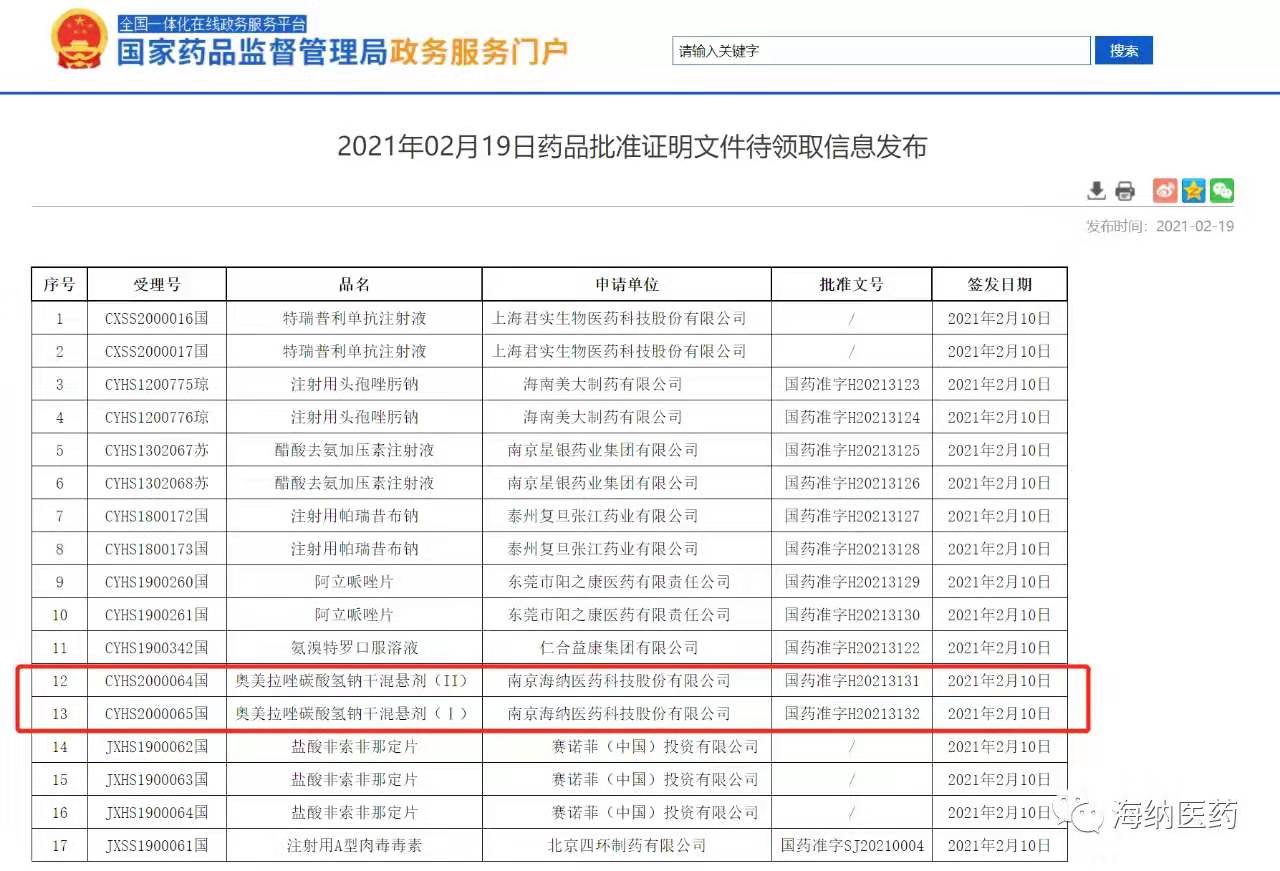Viewport: 1280px width, 871px height.
Task: Click the 品名 column header
Action: point(354,285)
